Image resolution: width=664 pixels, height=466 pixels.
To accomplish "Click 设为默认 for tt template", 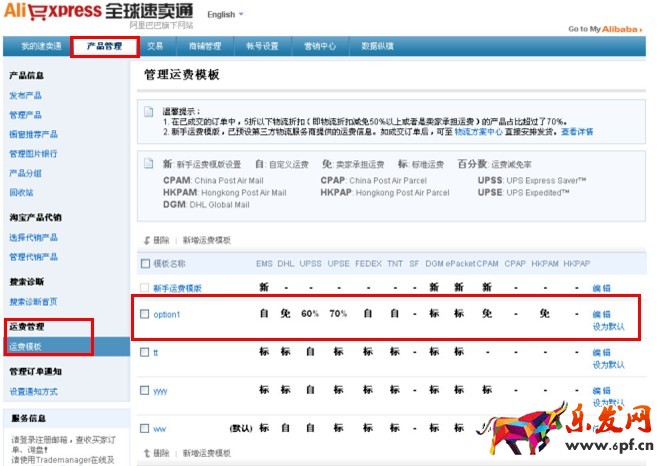I will pos(608,365).
